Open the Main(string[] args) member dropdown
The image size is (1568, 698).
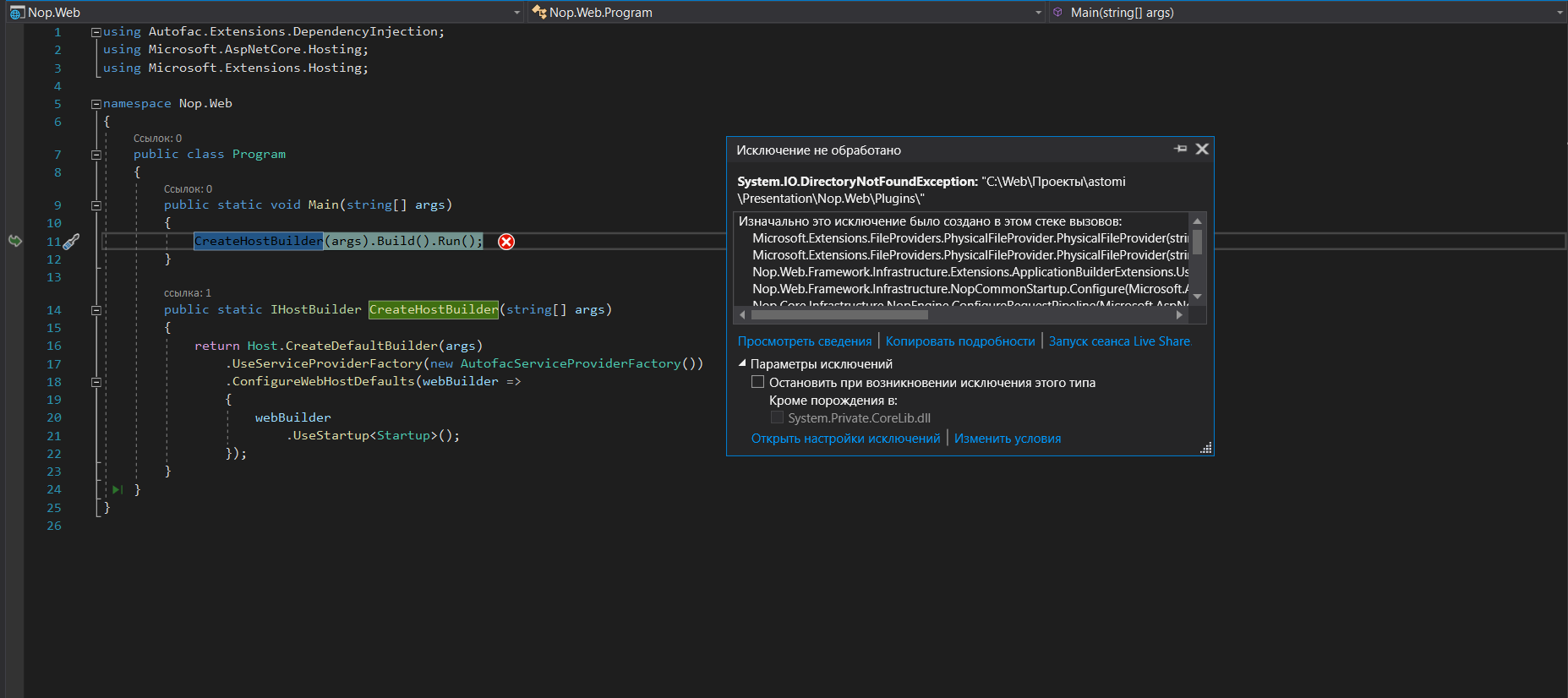(1560, 13)
